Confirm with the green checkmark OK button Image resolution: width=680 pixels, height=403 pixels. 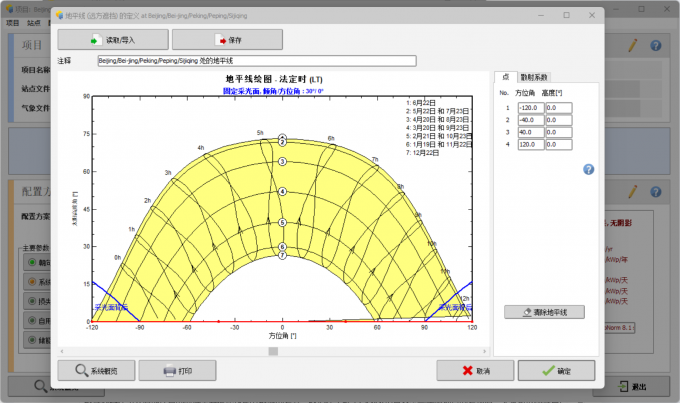(x=556, y=370)
